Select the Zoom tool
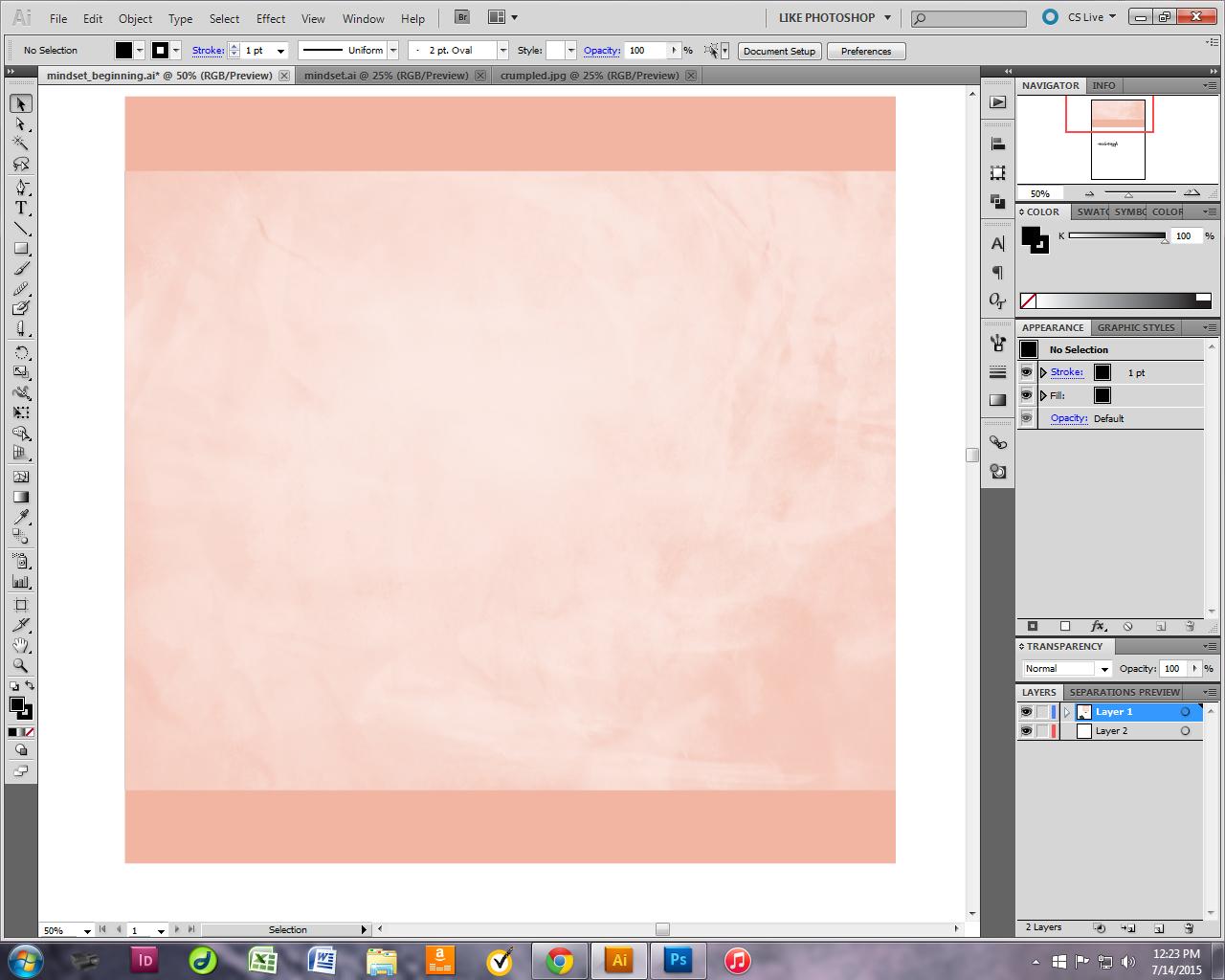Image resolution: width=1225 pixels, height=980 pixels. click(20, 666)
